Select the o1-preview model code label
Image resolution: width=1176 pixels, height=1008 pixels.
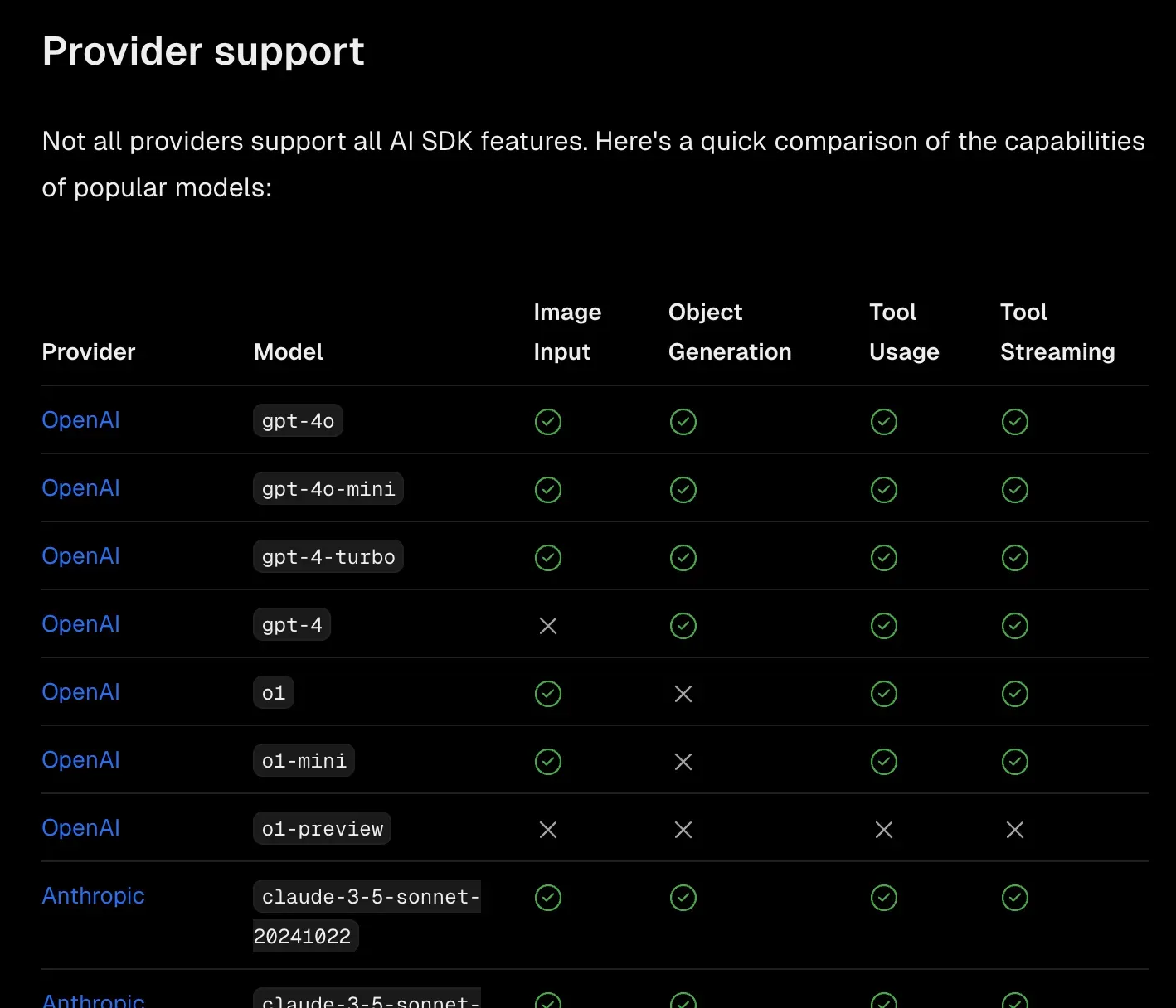pos(322,829)
